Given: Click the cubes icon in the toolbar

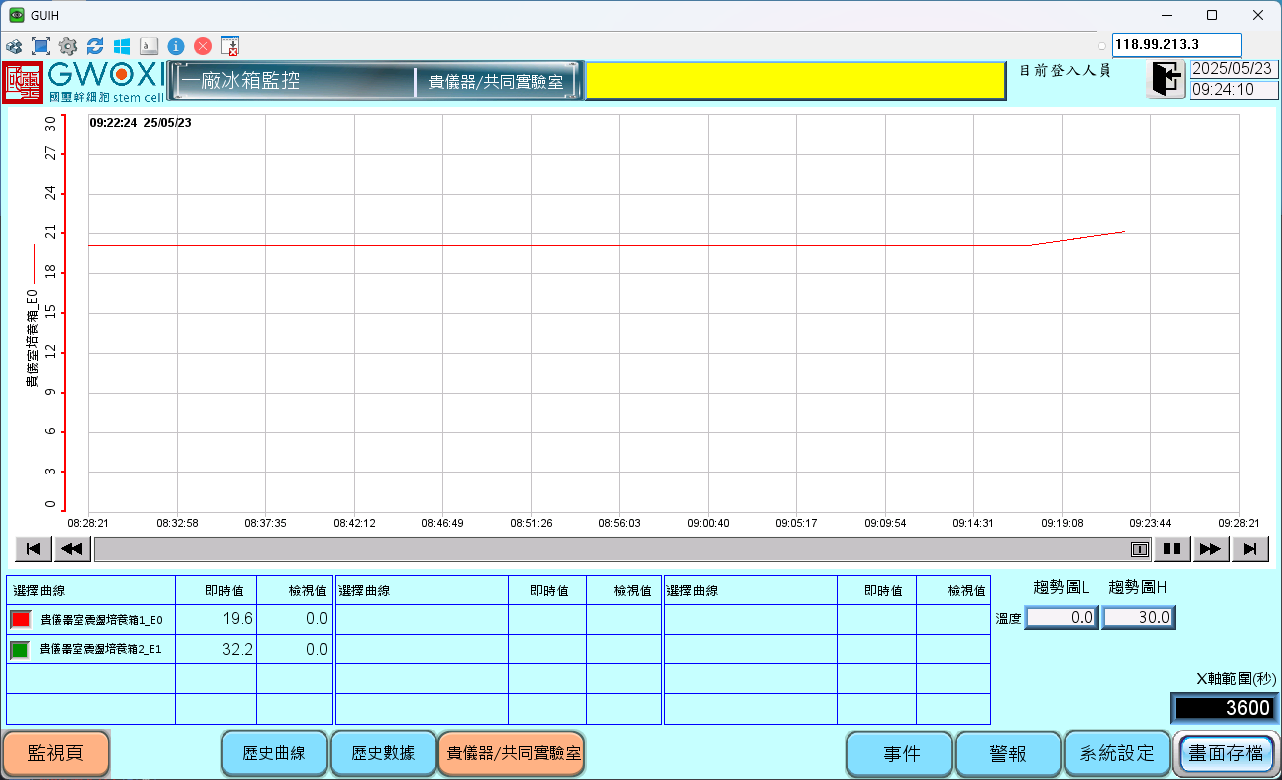Looking at the screenshot, I should [14, 46].
